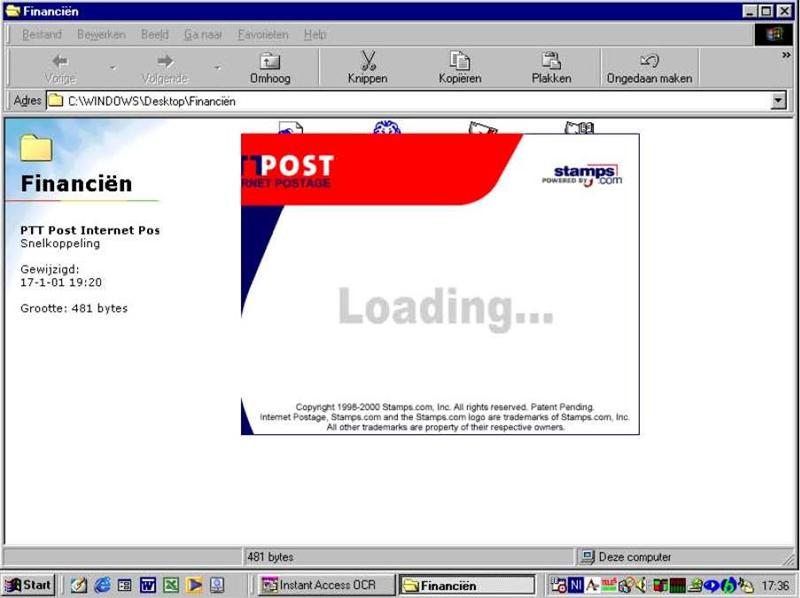
Task: Click the Snelkoppeling type label
Action: click(60, 243)
